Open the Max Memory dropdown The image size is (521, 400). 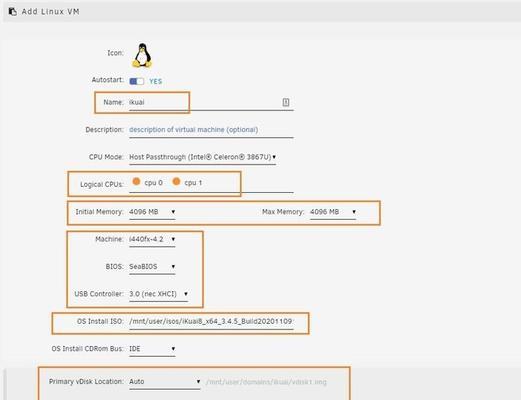click(x=333, y=212)
